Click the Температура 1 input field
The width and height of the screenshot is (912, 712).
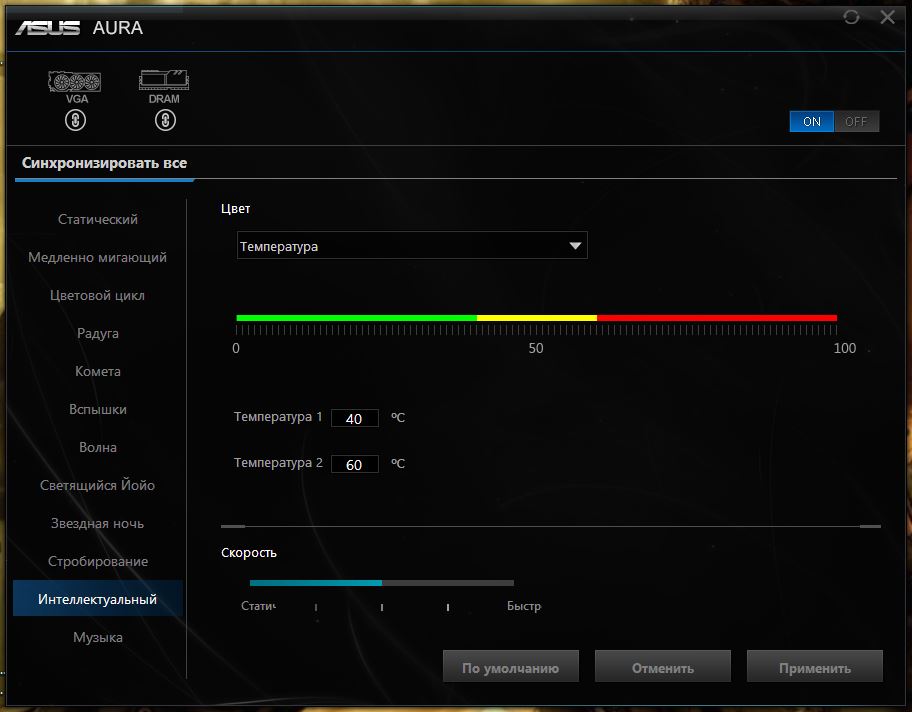355,418
